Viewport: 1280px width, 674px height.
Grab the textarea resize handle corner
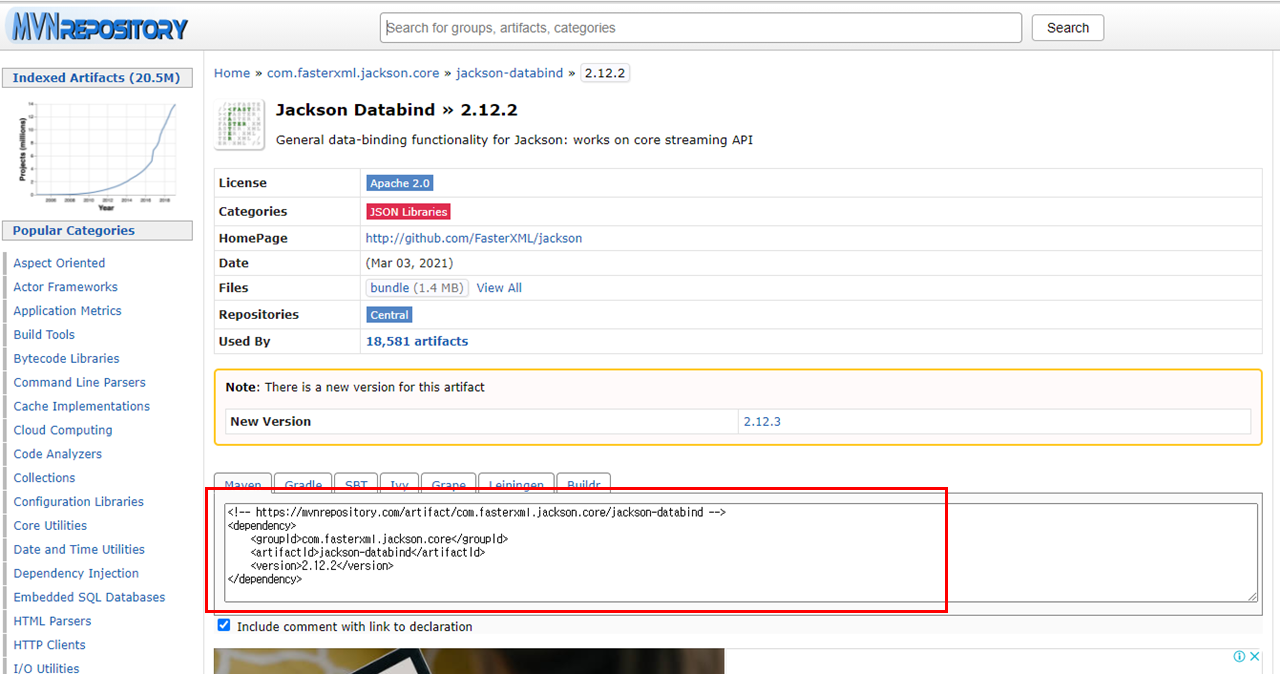point(1251,596)
